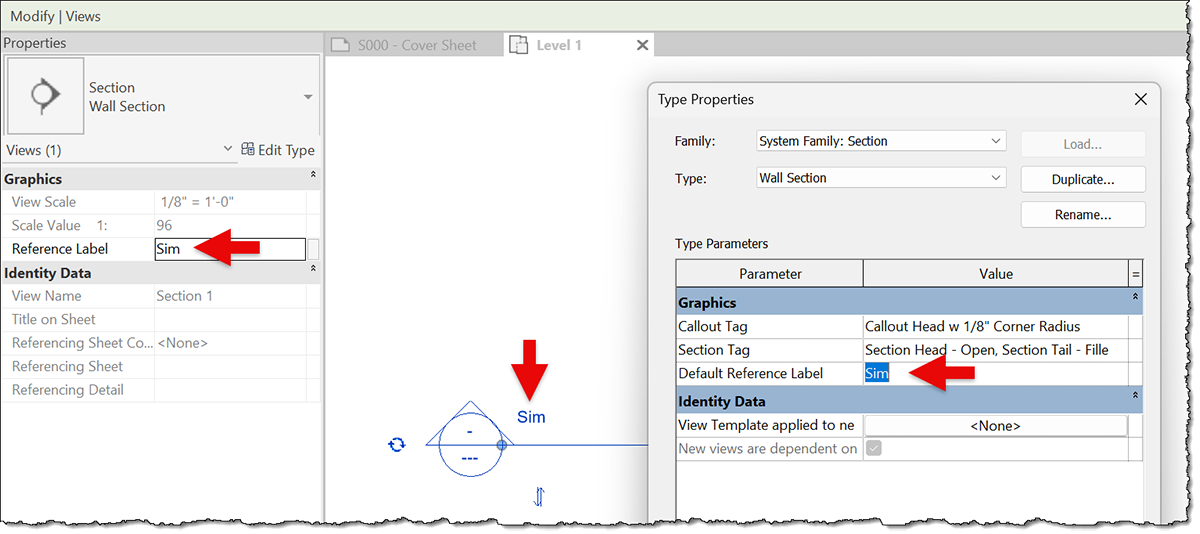Viewport: 1200px width, 534px height.
Task: Click the Value column header
Action: point(996,273)
